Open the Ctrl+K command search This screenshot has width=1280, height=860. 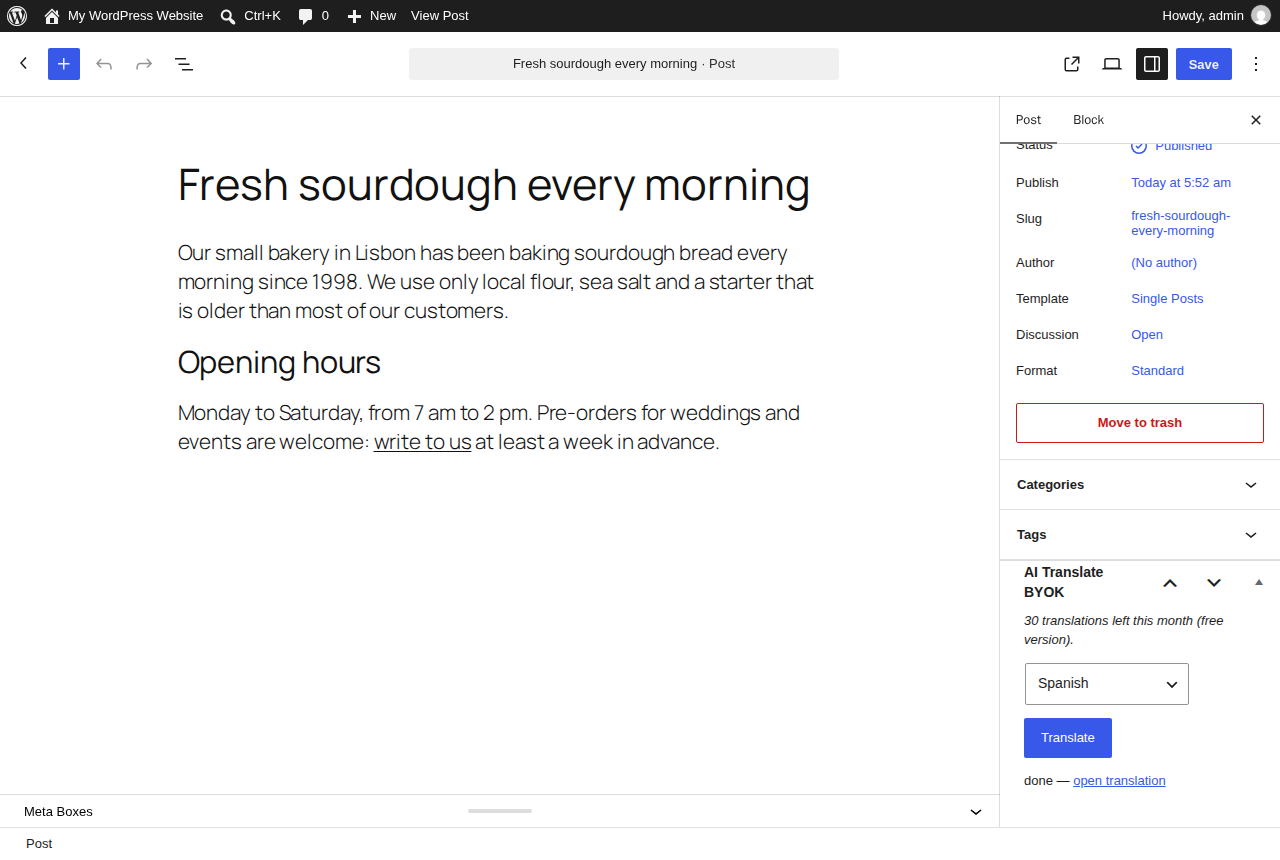[250, 16]
